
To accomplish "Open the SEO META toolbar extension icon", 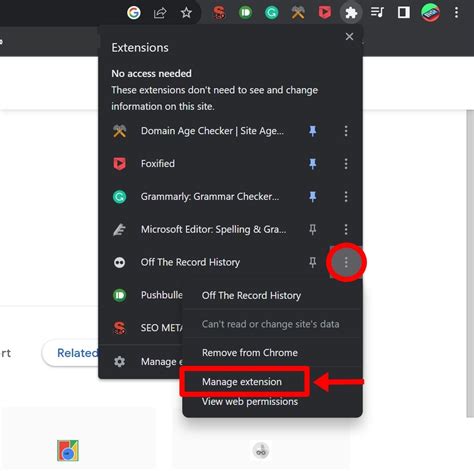I will pos(219,13).
